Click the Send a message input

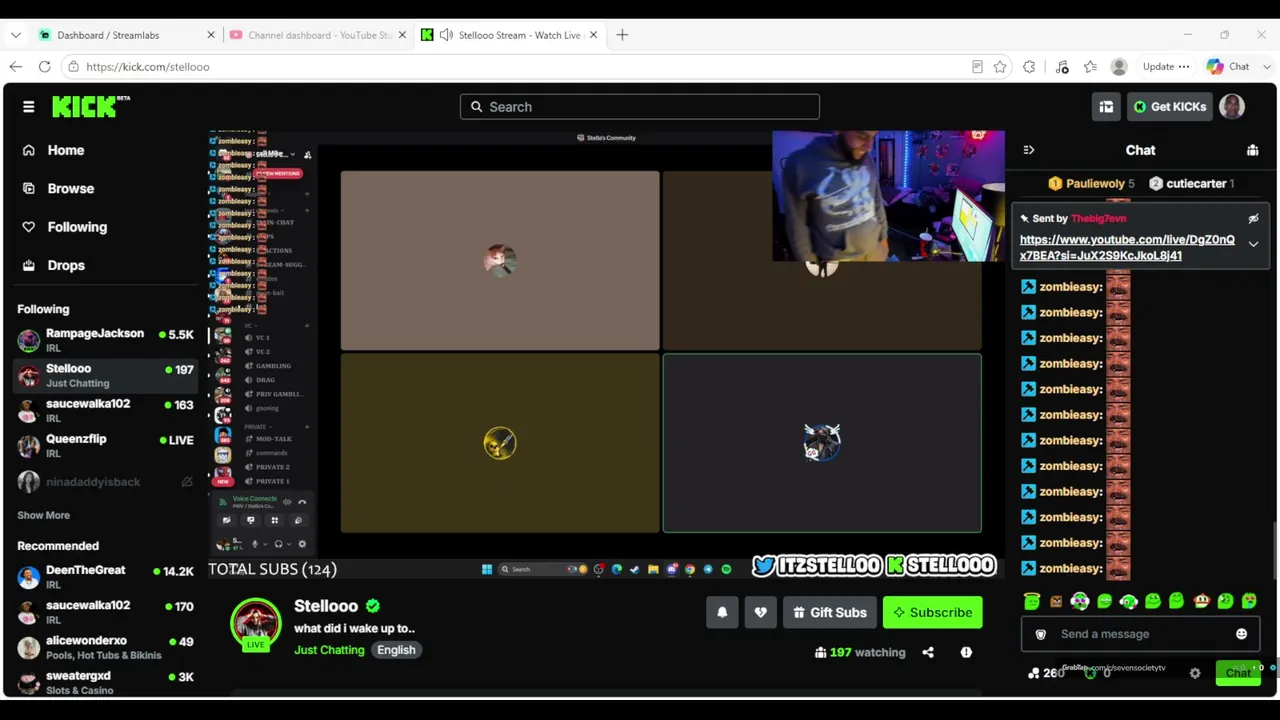1140,634
